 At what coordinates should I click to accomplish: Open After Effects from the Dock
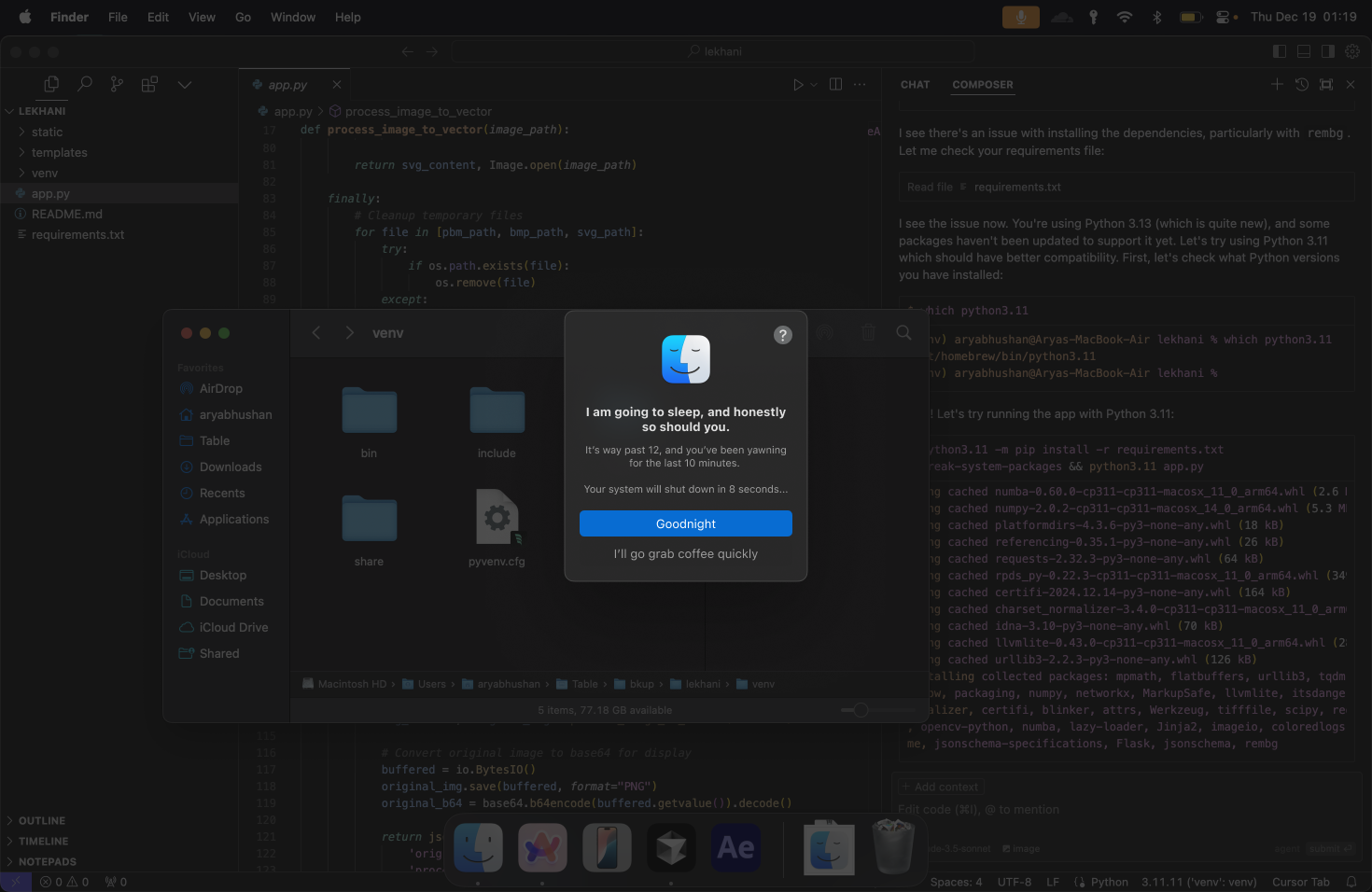pyautogui.click(x=735, y=848)
